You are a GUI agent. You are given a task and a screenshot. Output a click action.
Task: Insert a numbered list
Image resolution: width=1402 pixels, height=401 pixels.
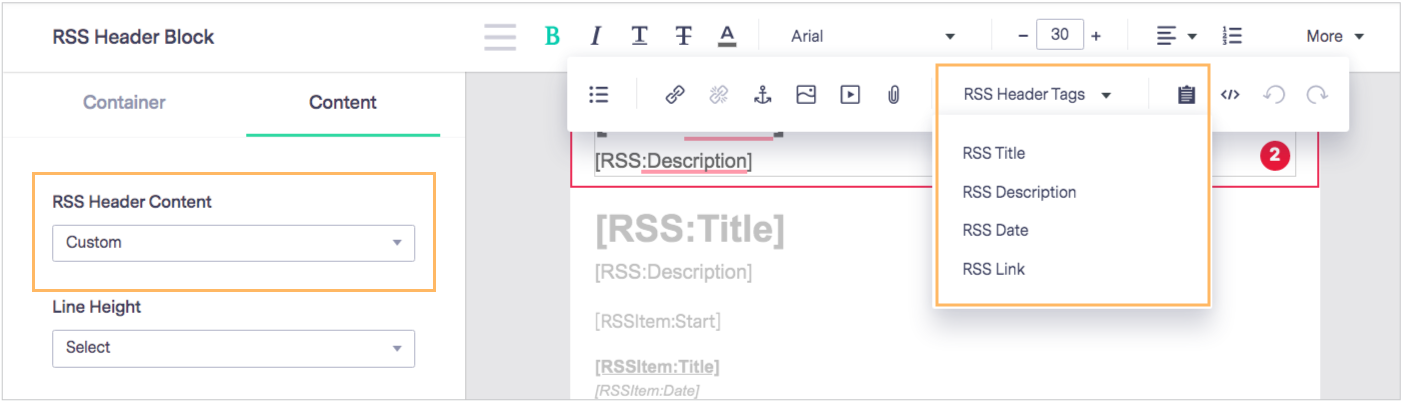click(x=1232, y=36)
